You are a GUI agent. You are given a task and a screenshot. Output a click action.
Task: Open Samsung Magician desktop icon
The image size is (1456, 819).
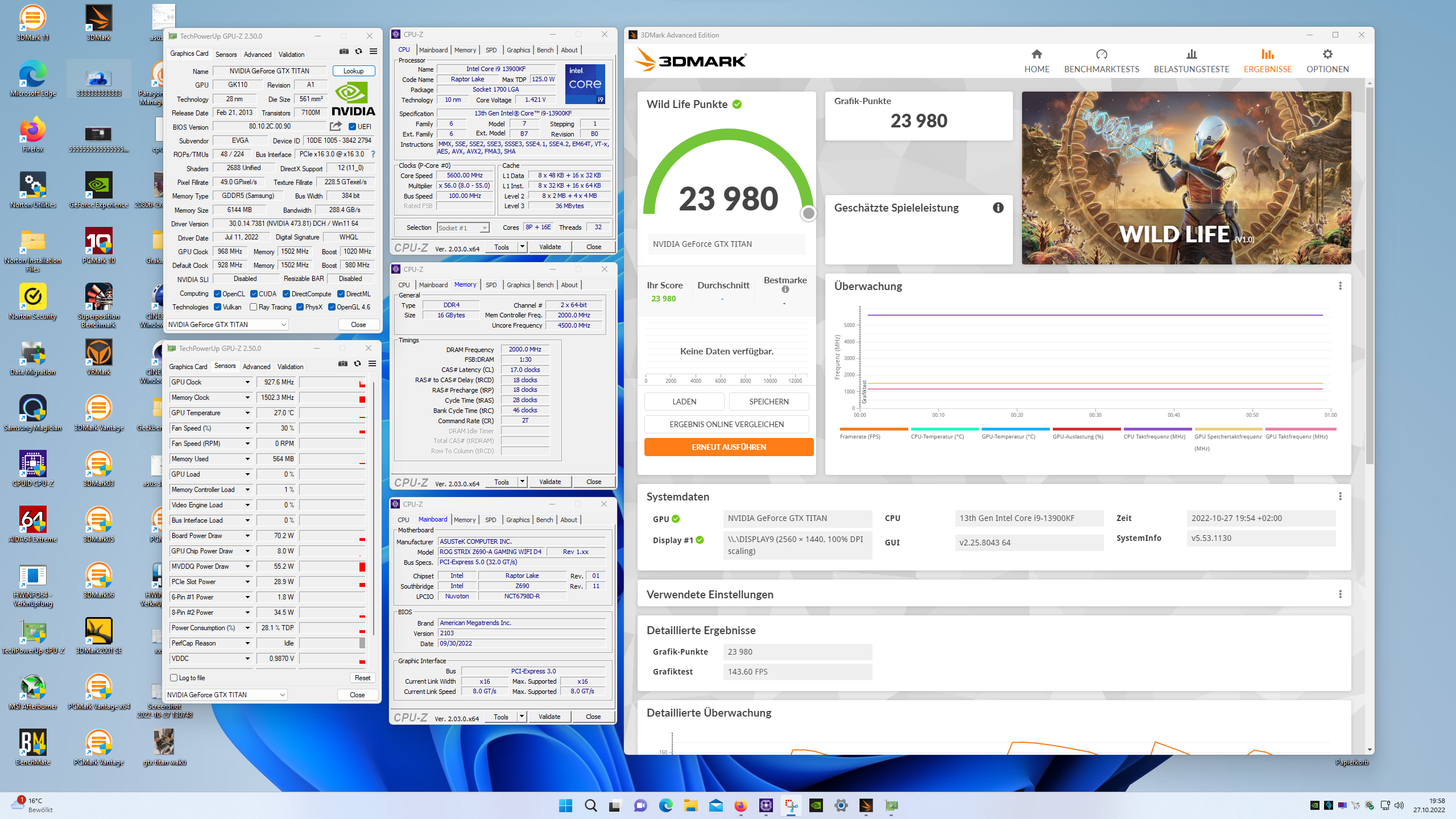(x=32, y=413)
